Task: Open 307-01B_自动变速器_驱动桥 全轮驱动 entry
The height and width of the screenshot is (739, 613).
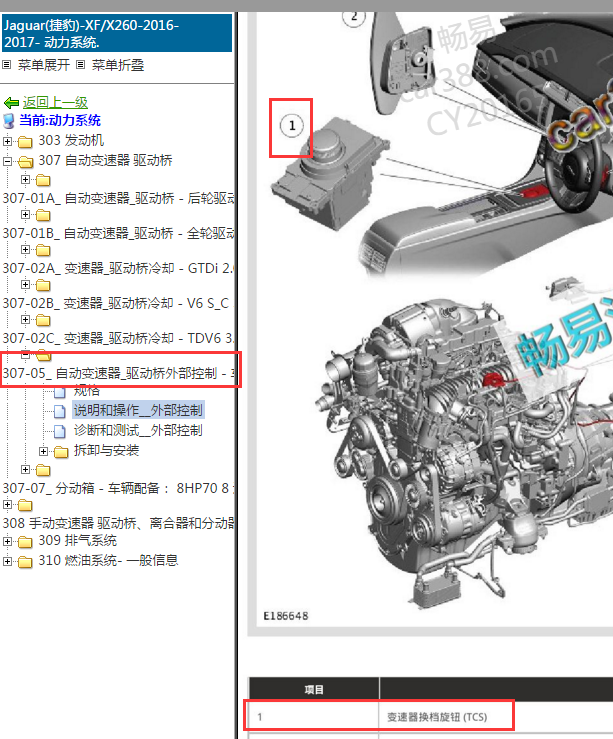Action: 118,233
